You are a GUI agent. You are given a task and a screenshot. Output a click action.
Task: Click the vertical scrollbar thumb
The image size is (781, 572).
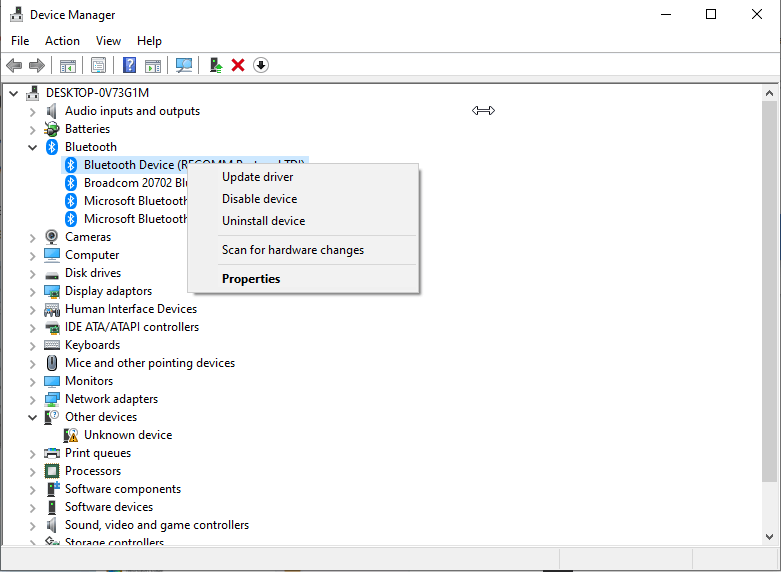click(769, 291)
